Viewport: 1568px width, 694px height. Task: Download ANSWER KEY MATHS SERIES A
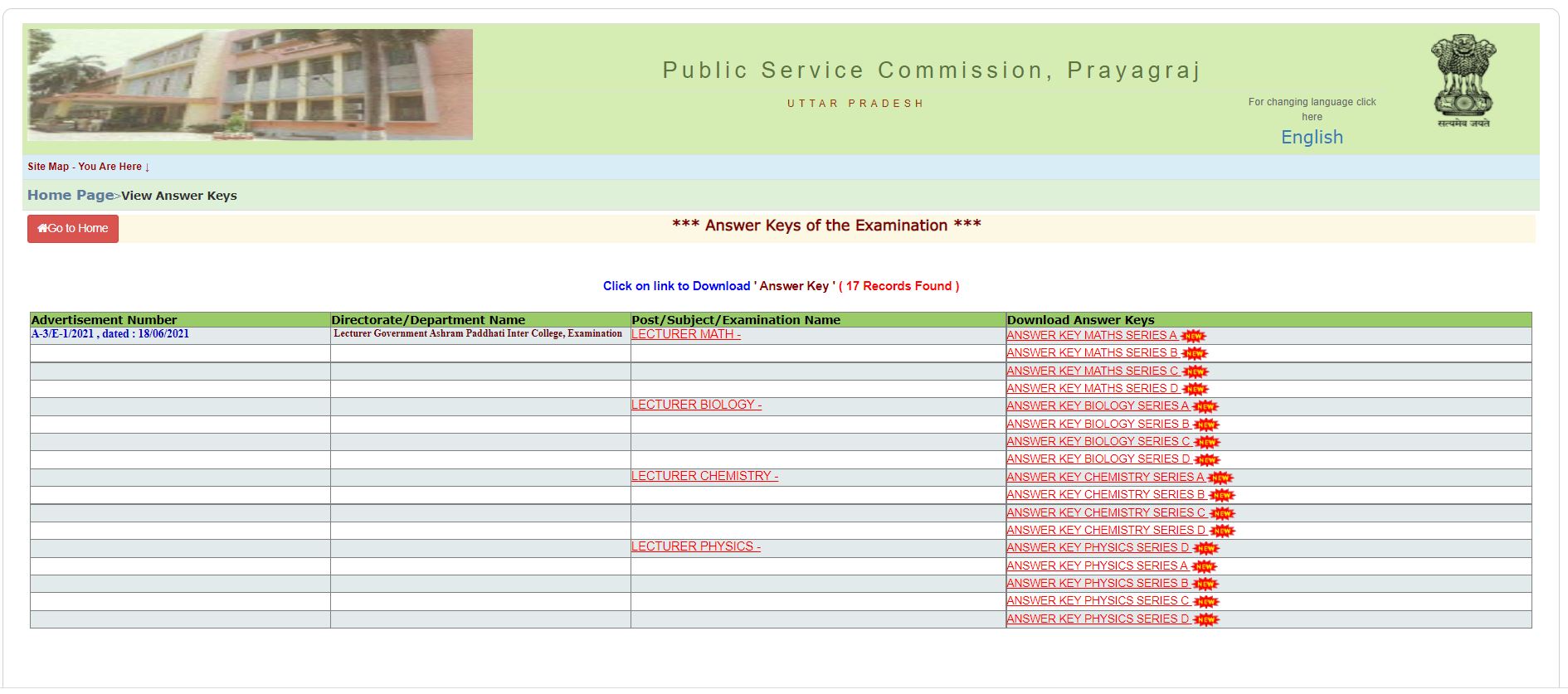(x=1092, y=335)
